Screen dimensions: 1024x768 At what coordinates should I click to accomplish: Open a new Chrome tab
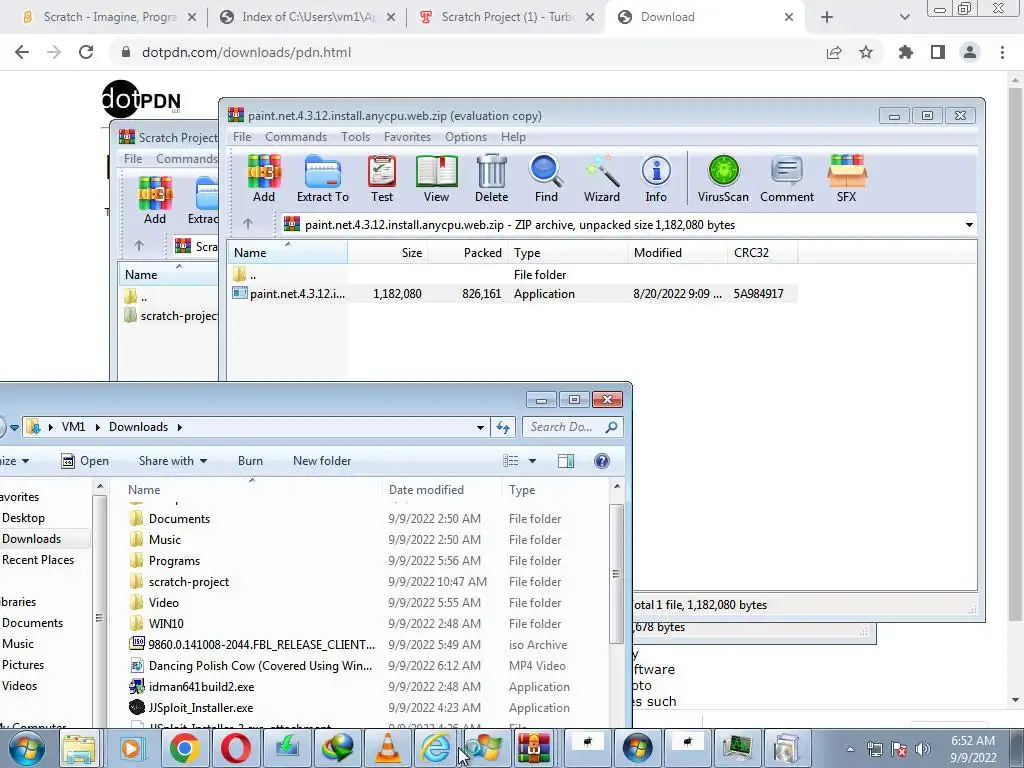tap(827, 17)
